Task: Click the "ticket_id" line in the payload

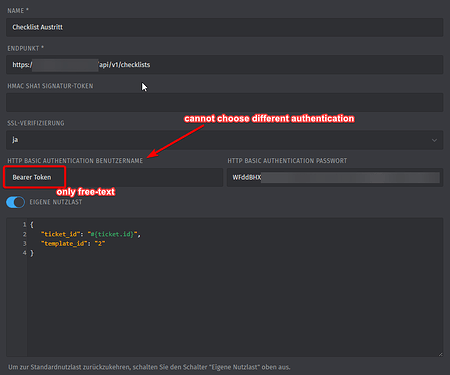Action: [91, 234]
